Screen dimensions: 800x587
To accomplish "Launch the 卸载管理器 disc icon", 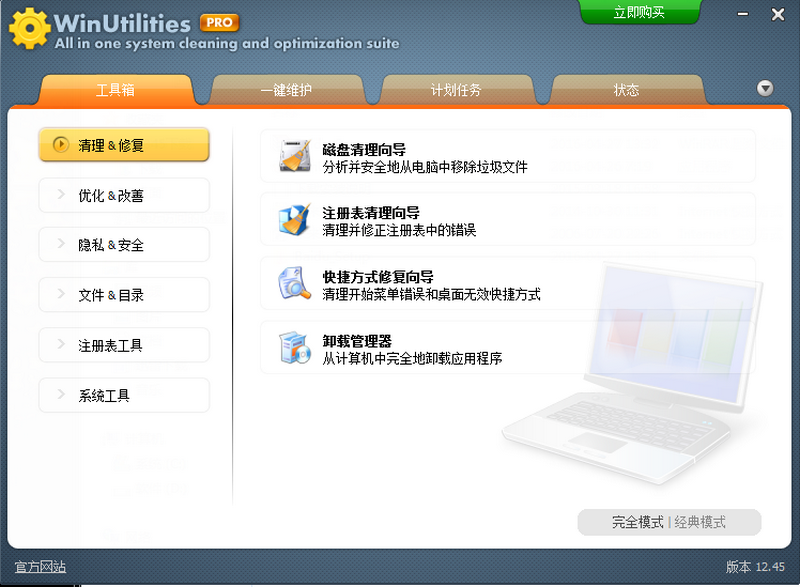I will [293, 348].
